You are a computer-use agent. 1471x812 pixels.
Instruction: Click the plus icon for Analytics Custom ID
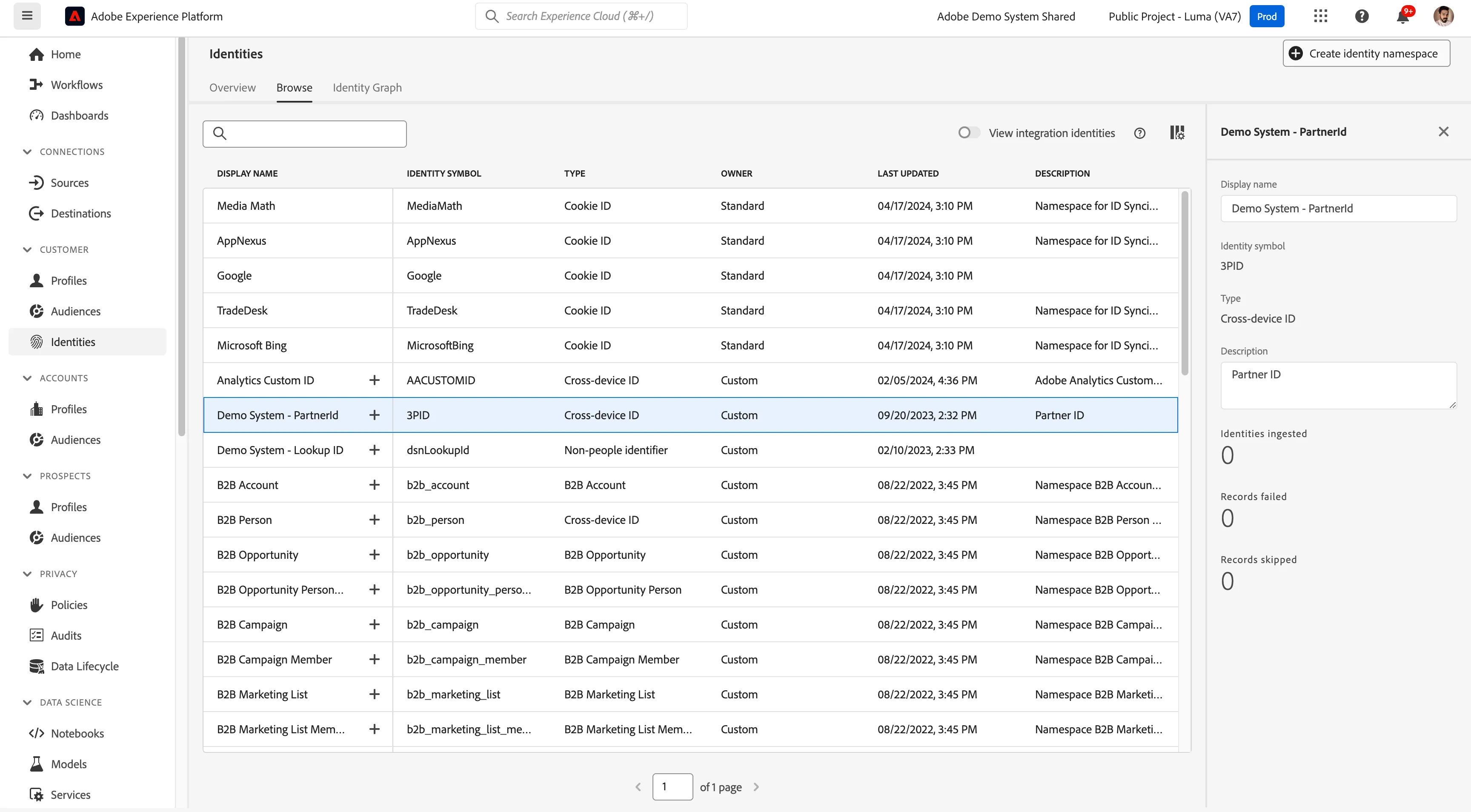(375, 380)
